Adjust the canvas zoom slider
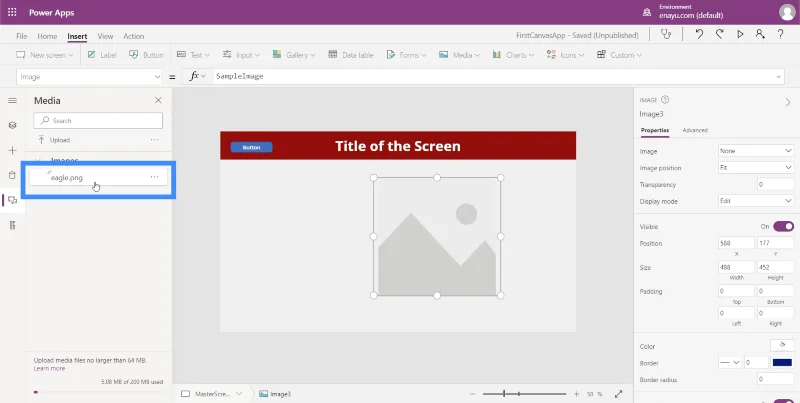Viewport: 800px width, 403px height. pyautogui.click(x=524, y=394)
